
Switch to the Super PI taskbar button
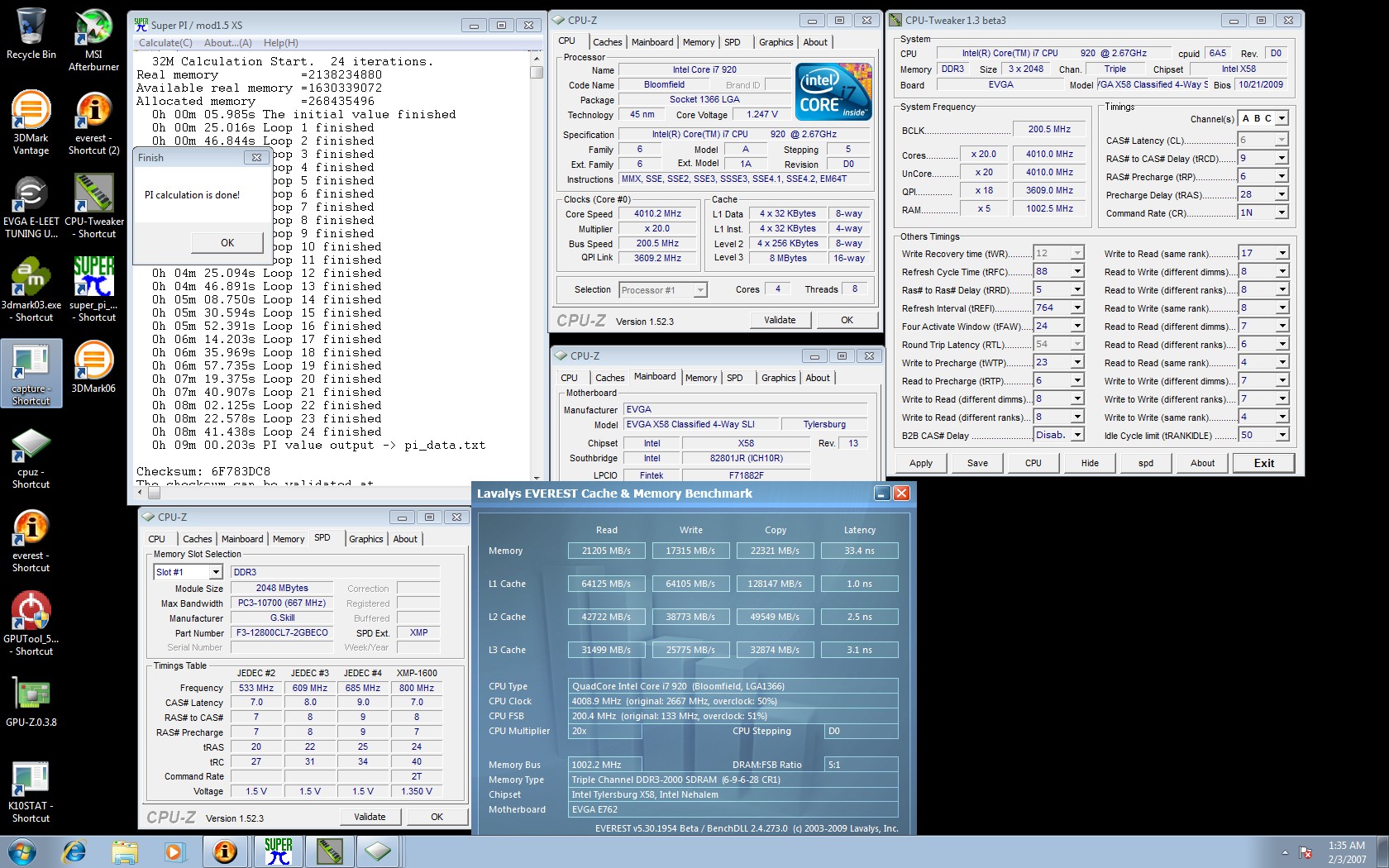(x=279, y=851)
